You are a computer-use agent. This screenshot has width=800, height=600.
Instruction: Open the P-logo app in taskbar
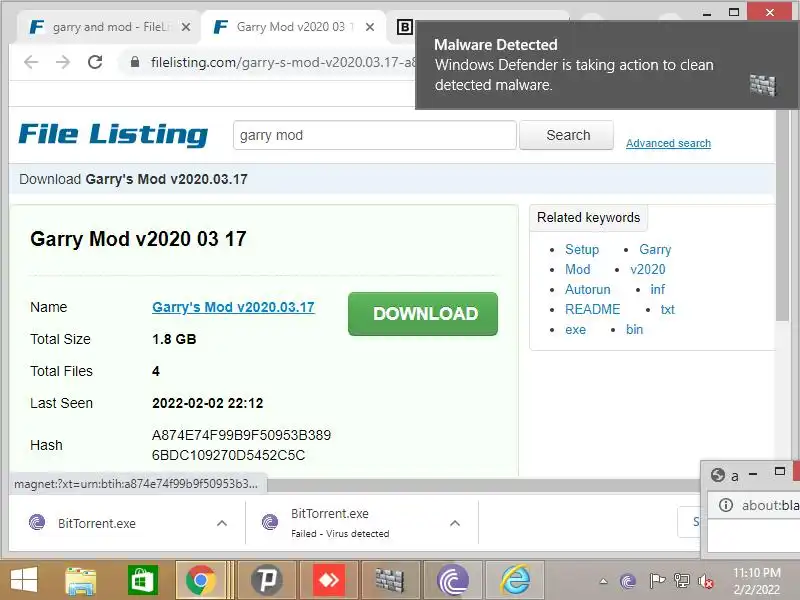click(x=267, y=580)
